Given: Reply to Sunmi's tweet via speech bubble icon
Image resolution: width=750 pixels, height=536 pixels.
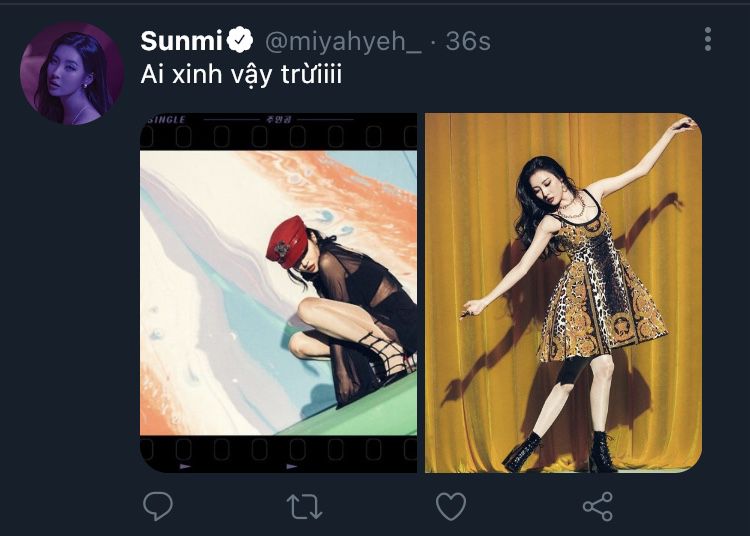Looking at the screenshot, I should pyautogui.click(x=158, y=506).
